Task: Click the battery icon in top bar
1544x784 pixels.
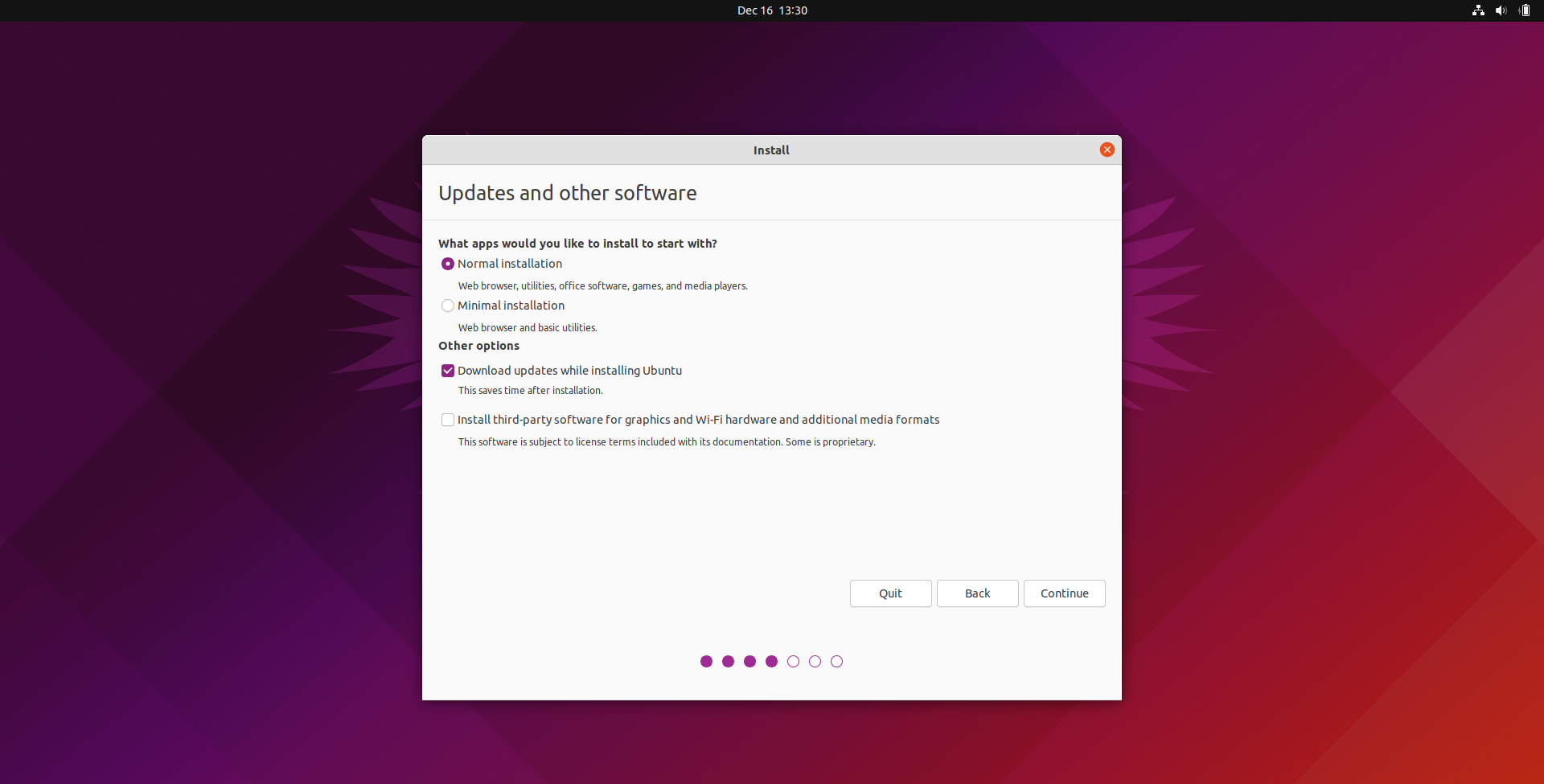Action: [1524, 10]
